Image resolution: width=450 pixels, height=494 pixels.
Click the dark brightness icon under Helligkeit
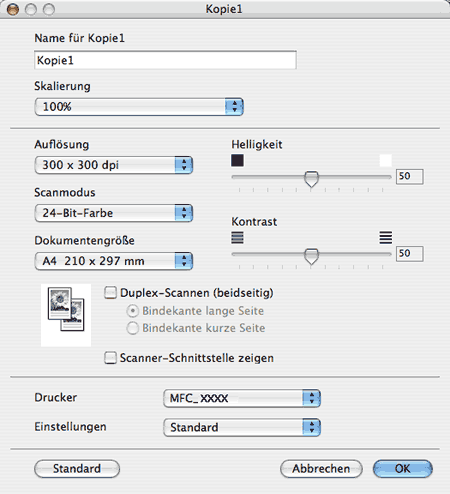pyautogui.click(x=237, y=160)
